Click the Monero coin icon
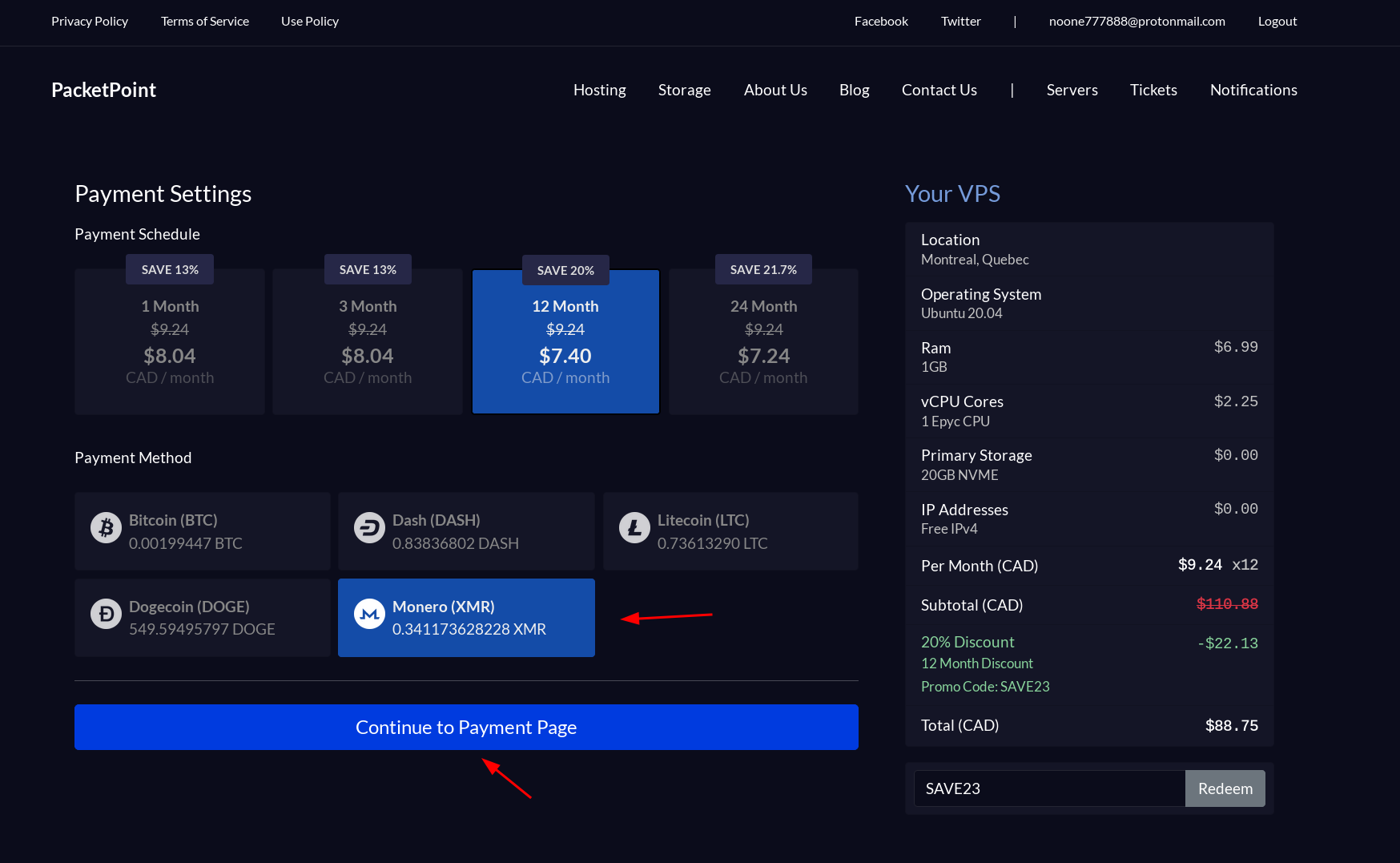Image resolution: width=1400 pixels, height=863 pixels. 369,614
